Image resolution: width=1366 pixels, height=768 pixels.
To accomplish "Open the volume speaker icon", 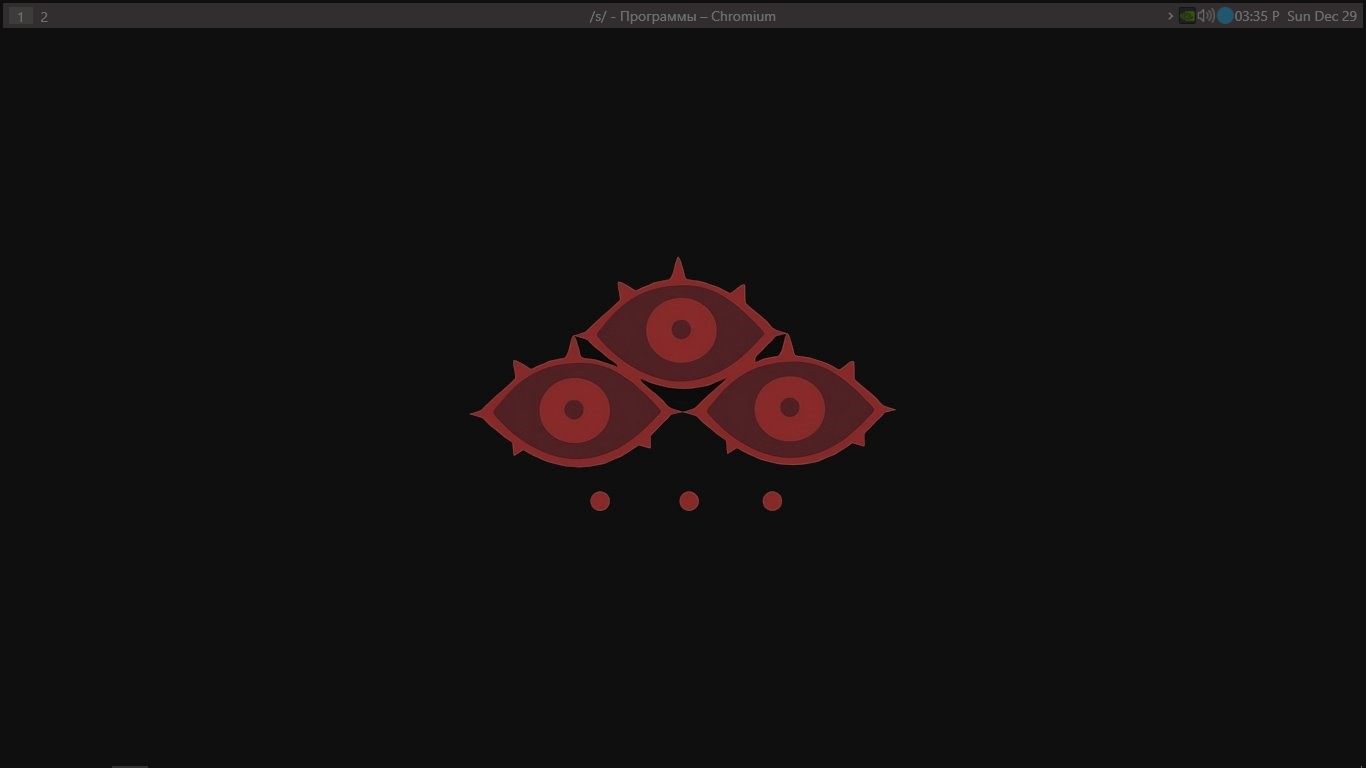I will [x=1206, y=16].
